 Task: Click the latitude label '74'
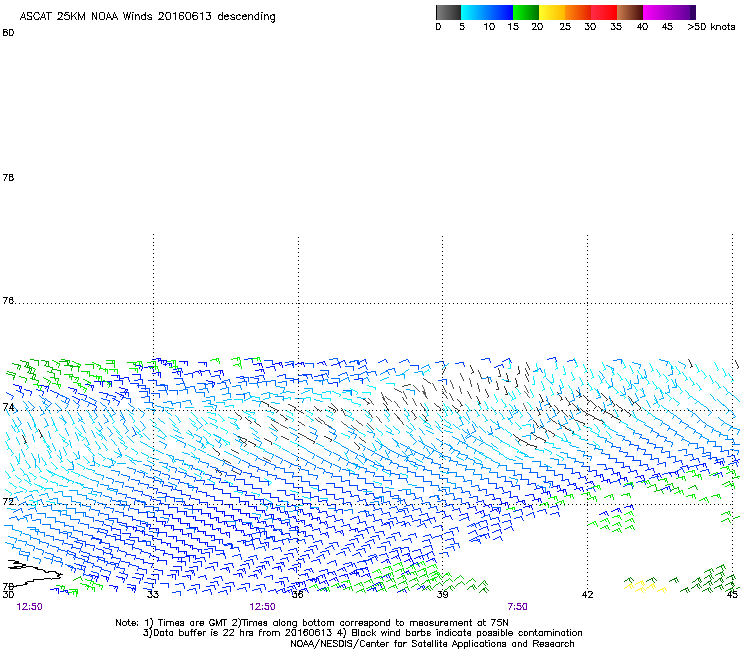(x=8, y=407)
